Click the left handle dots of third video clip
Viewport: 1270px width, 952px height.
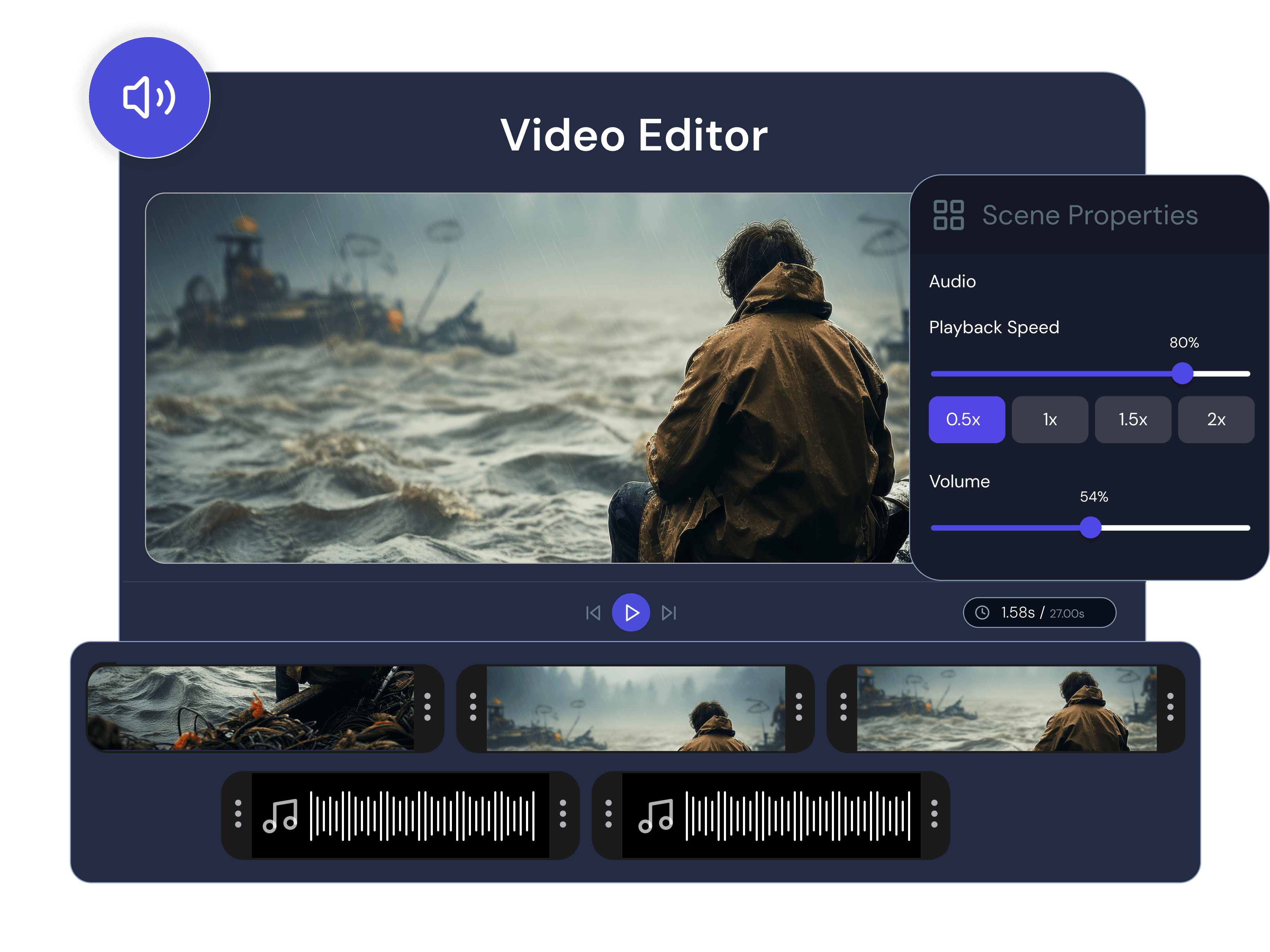coord(843,706)
